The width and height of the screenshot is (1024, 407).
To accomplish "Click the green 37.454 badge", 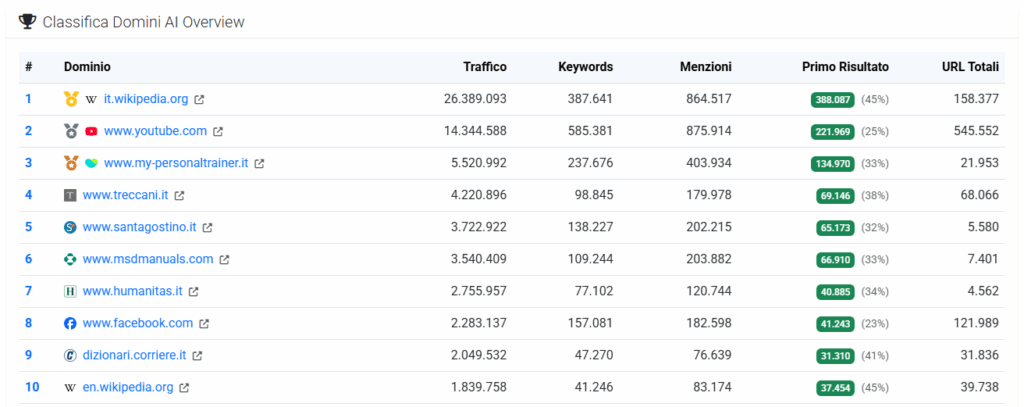I will click(x=835, y=388).
